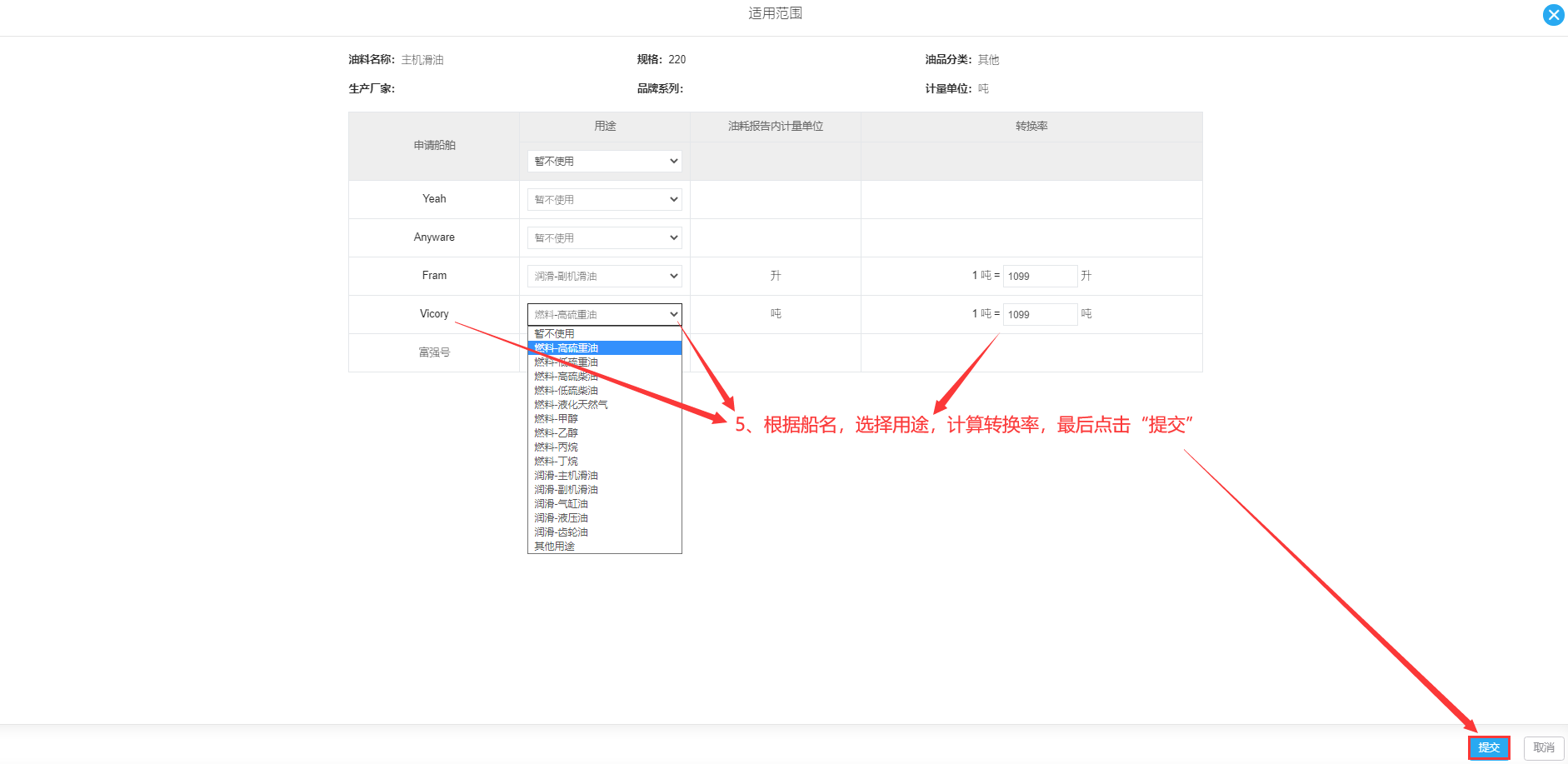
Task: Click the 油品分类 value 其他
Action: click(988, 59)
